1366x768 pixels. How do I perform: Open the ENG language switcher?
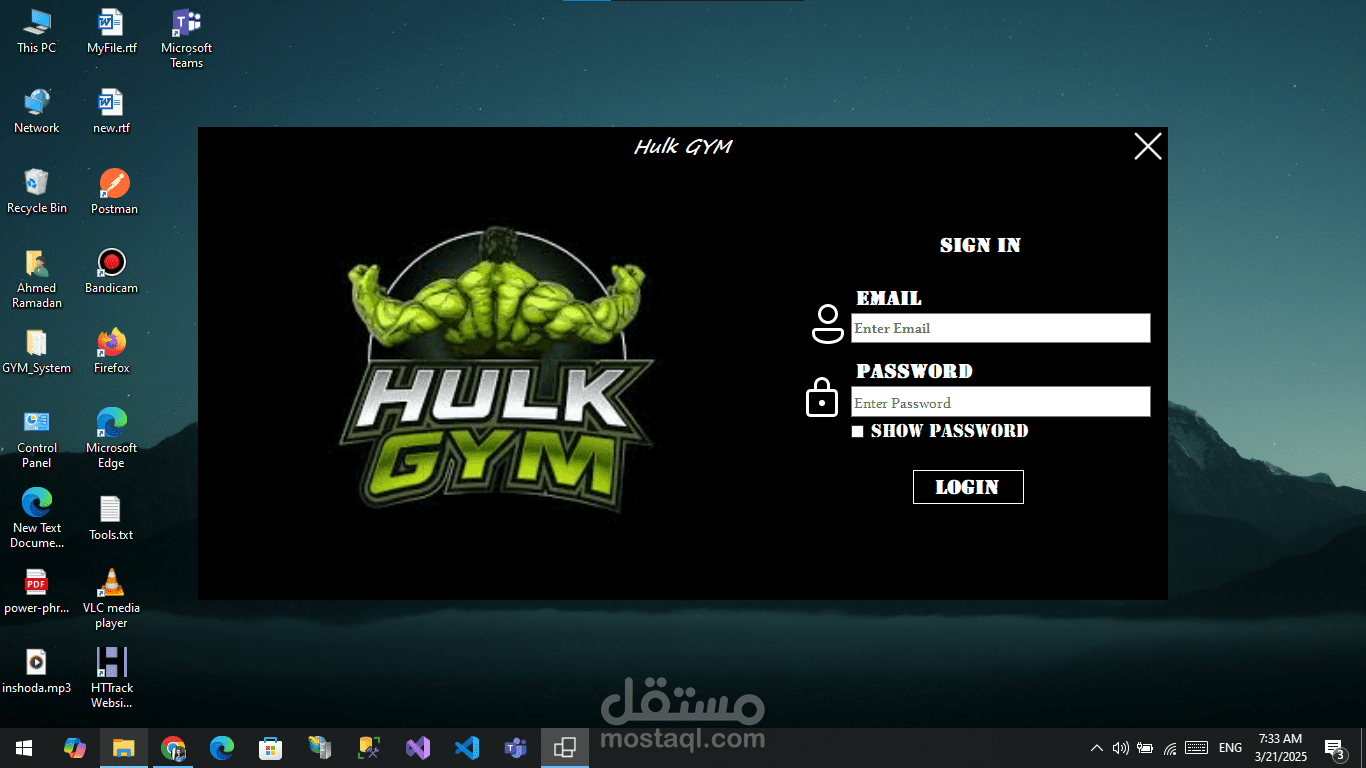click(x=1230, y=748)
